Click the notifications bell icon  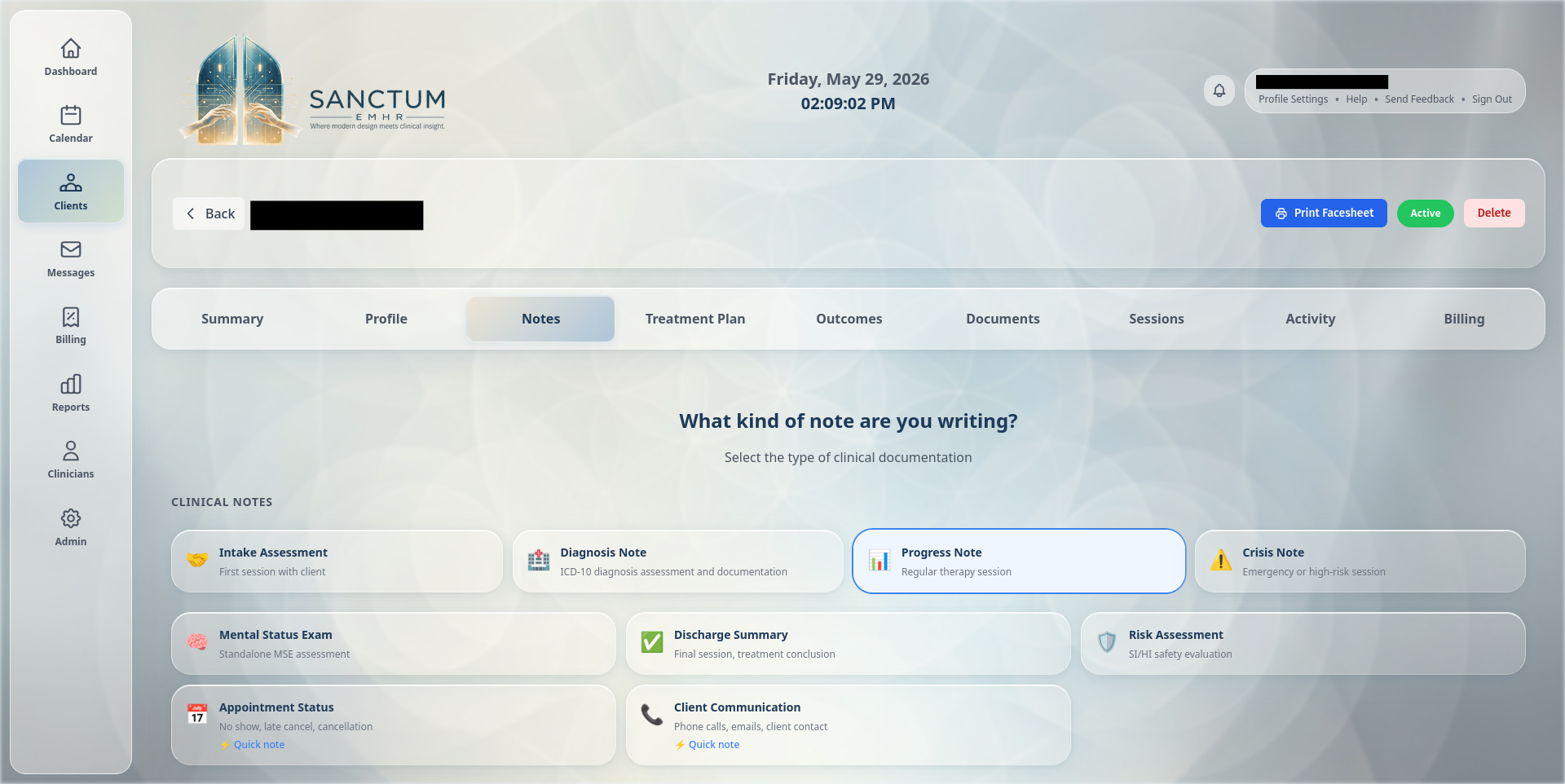[1219, 90]
